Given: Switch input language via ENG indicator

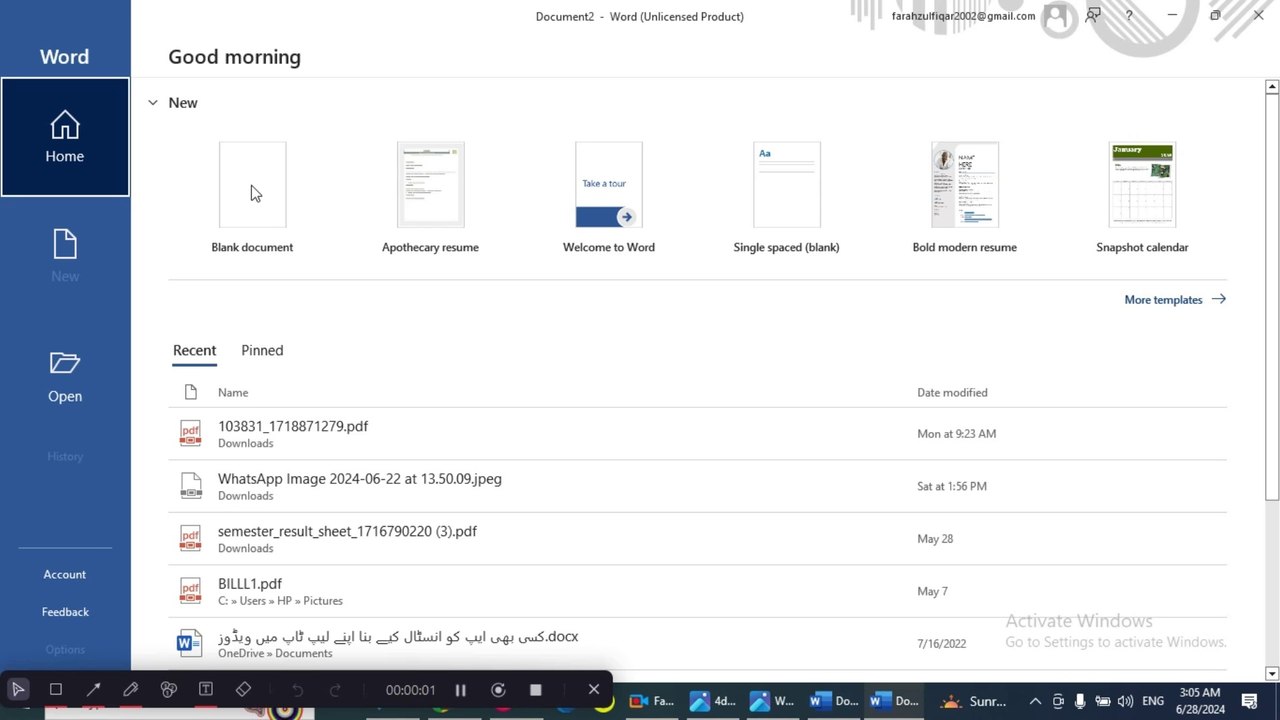Looking at the screenshot, I should [1153, 701].
